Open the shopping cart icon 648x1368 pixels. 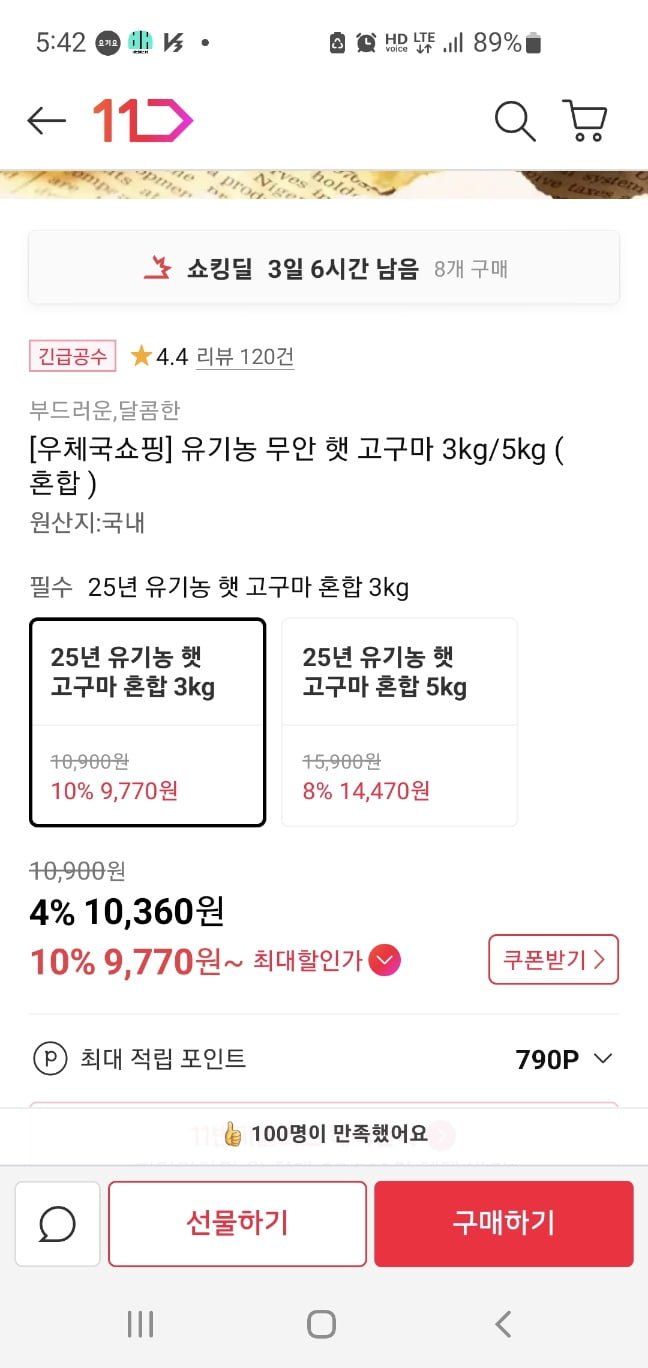coord(585,121)
